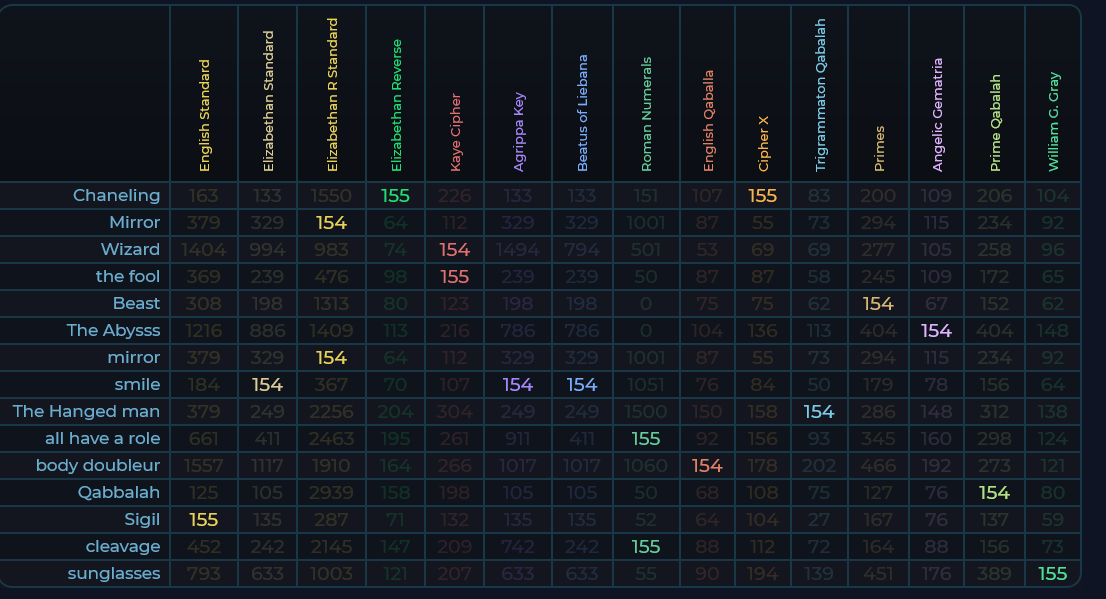Select the body doubleur phrase label
The height and width of the screenshot is (599, 1106).
(98, 465)
